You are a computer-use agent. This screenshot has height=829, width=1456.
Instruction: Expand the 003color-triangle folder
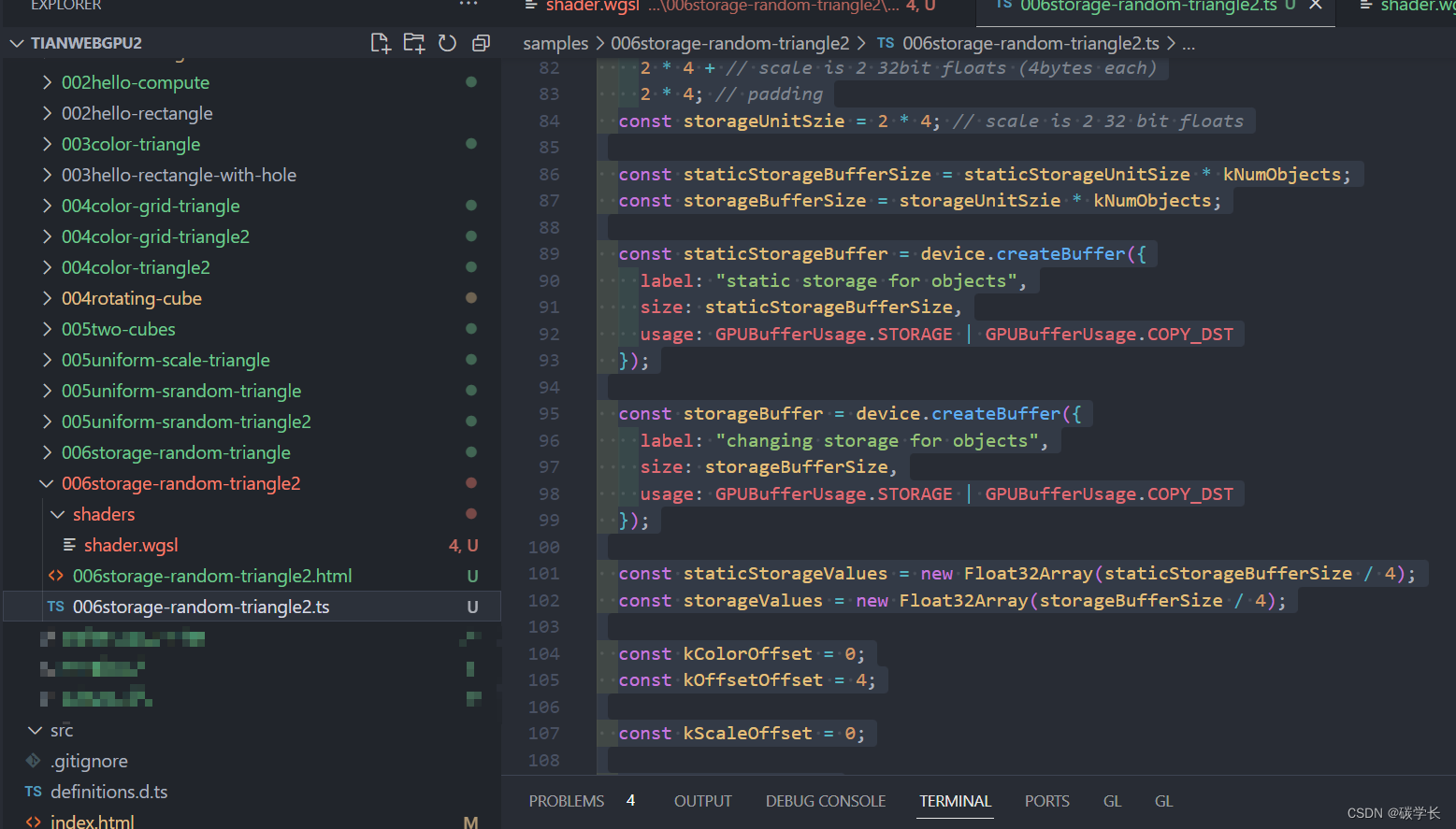pos(47,144)
